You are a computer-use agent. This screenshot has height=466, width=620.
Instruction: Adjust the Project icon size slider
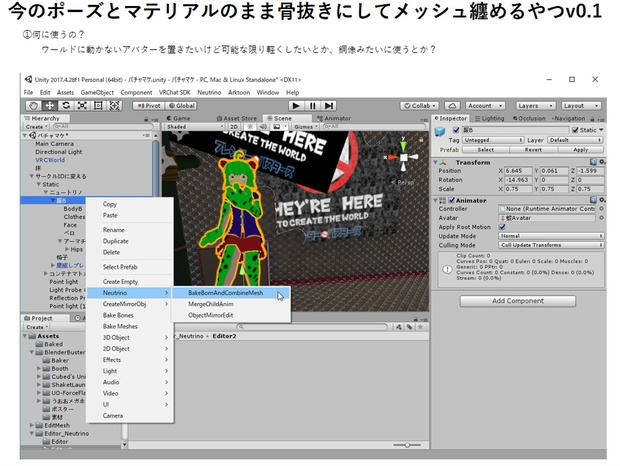[x=407, y=445]
